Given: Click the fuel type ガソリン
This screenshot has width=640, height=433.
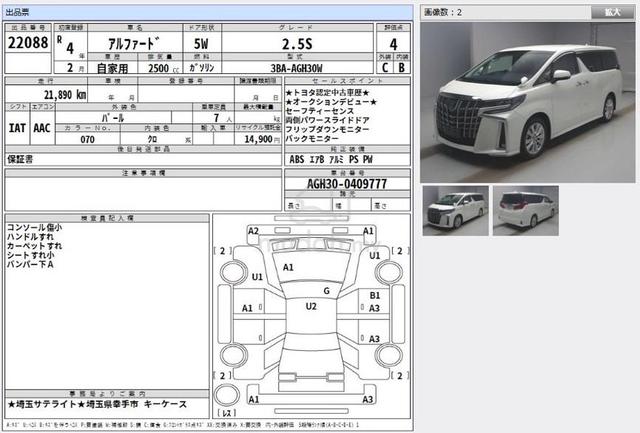Looking at the screenshot, I should [x=202, y=67].
